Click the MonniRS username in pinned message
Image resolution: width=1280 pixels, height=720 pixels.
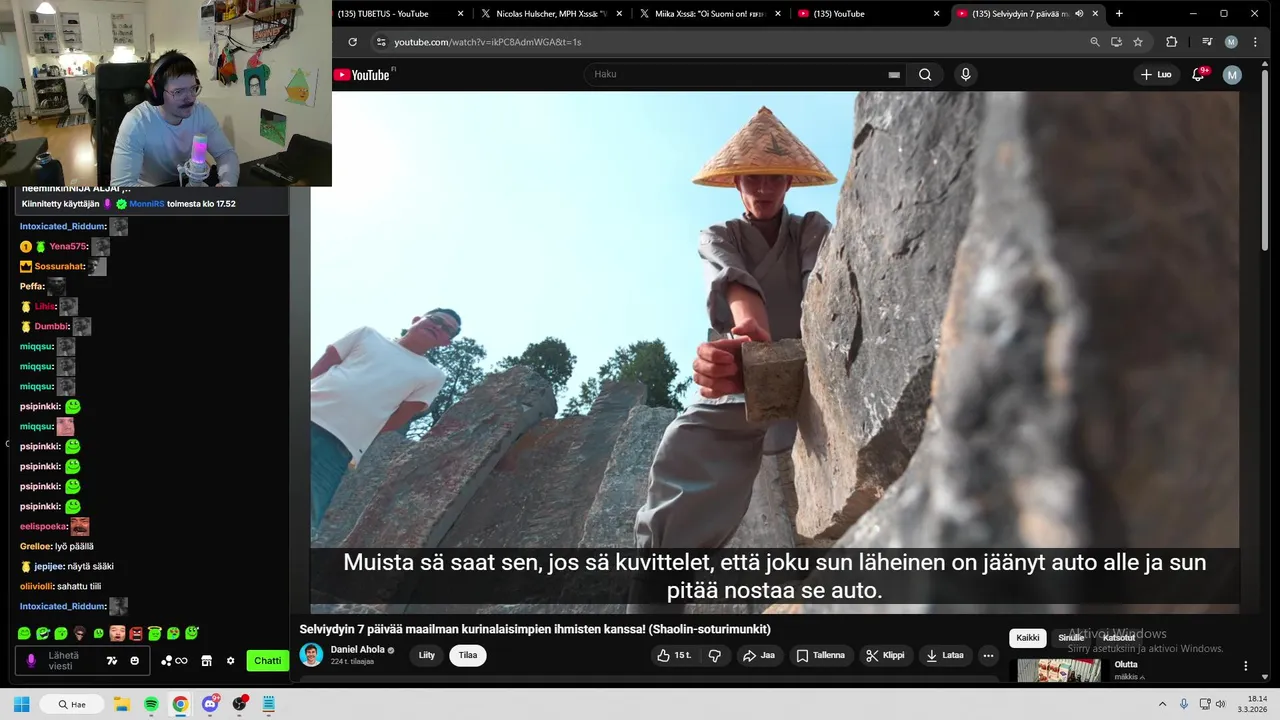pyautogui.click(x=146, y=204)
